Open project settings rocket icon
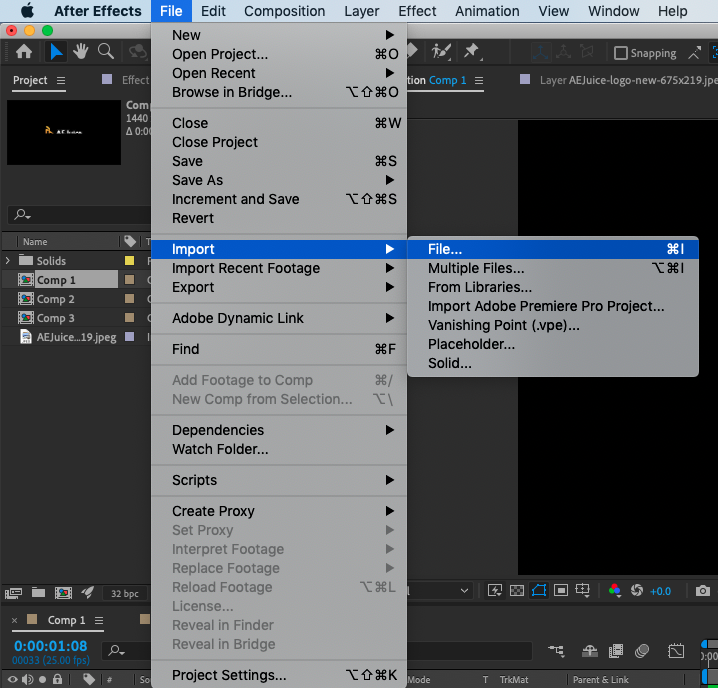Screen dimensions: 718x688 (87, 593)
